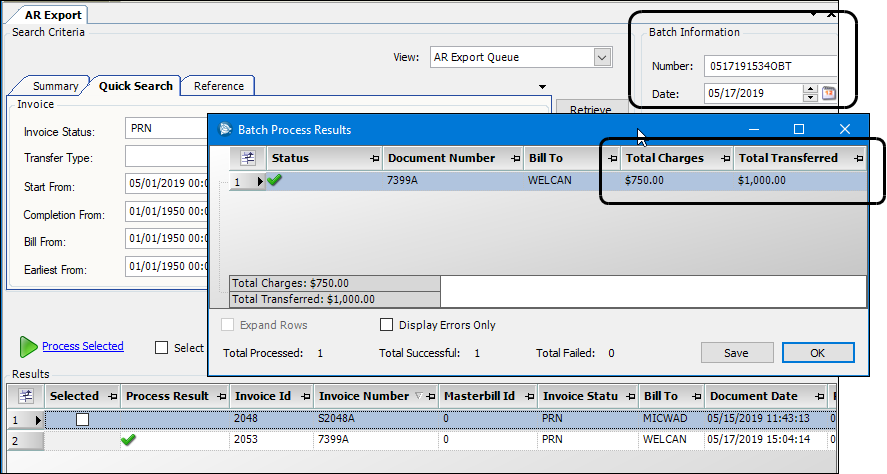
Task: Check the Selected box for invoice 2048
Action: pos(83,419)
